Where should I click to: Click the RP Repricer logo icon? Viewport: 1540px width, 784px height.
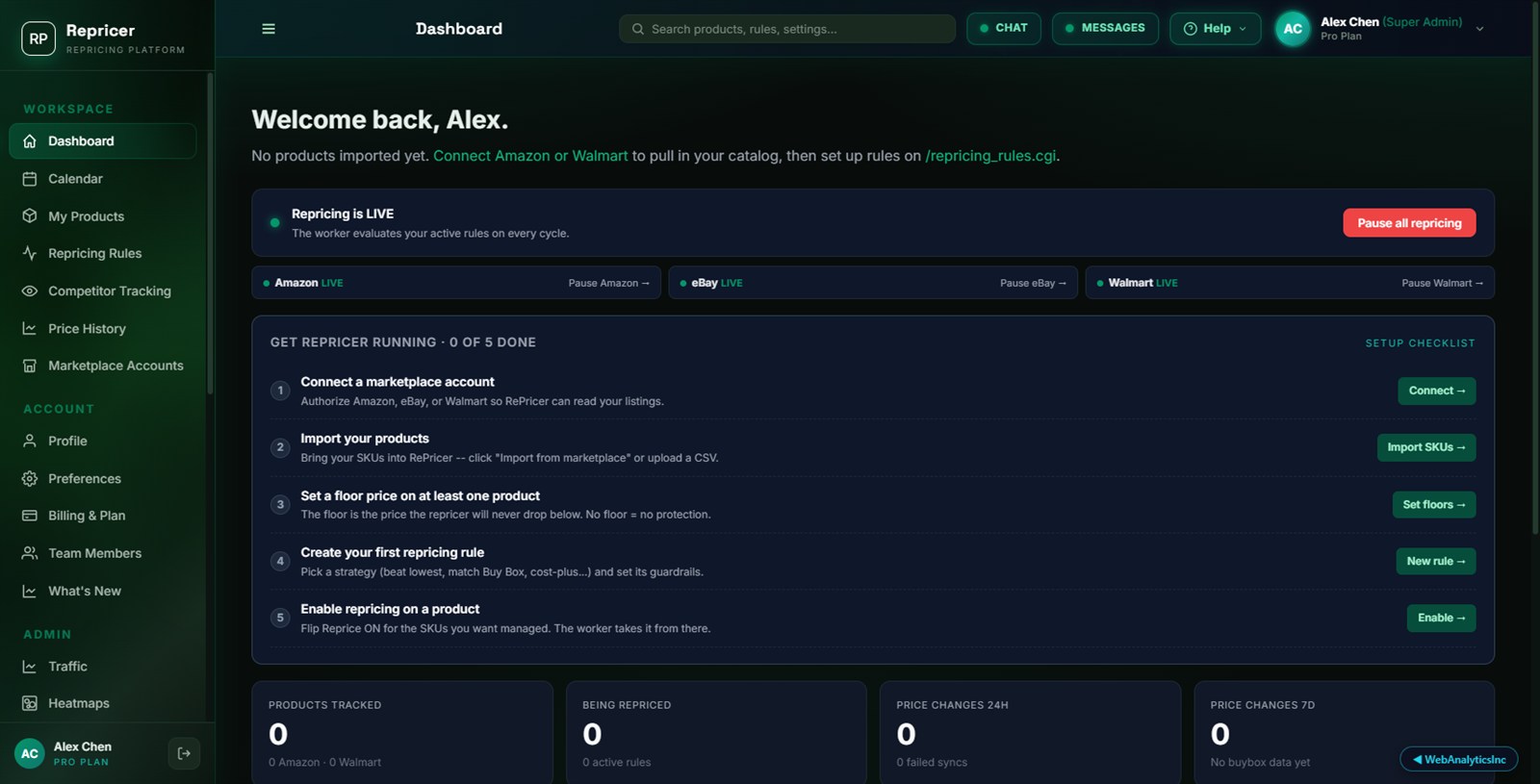[38, 38]
